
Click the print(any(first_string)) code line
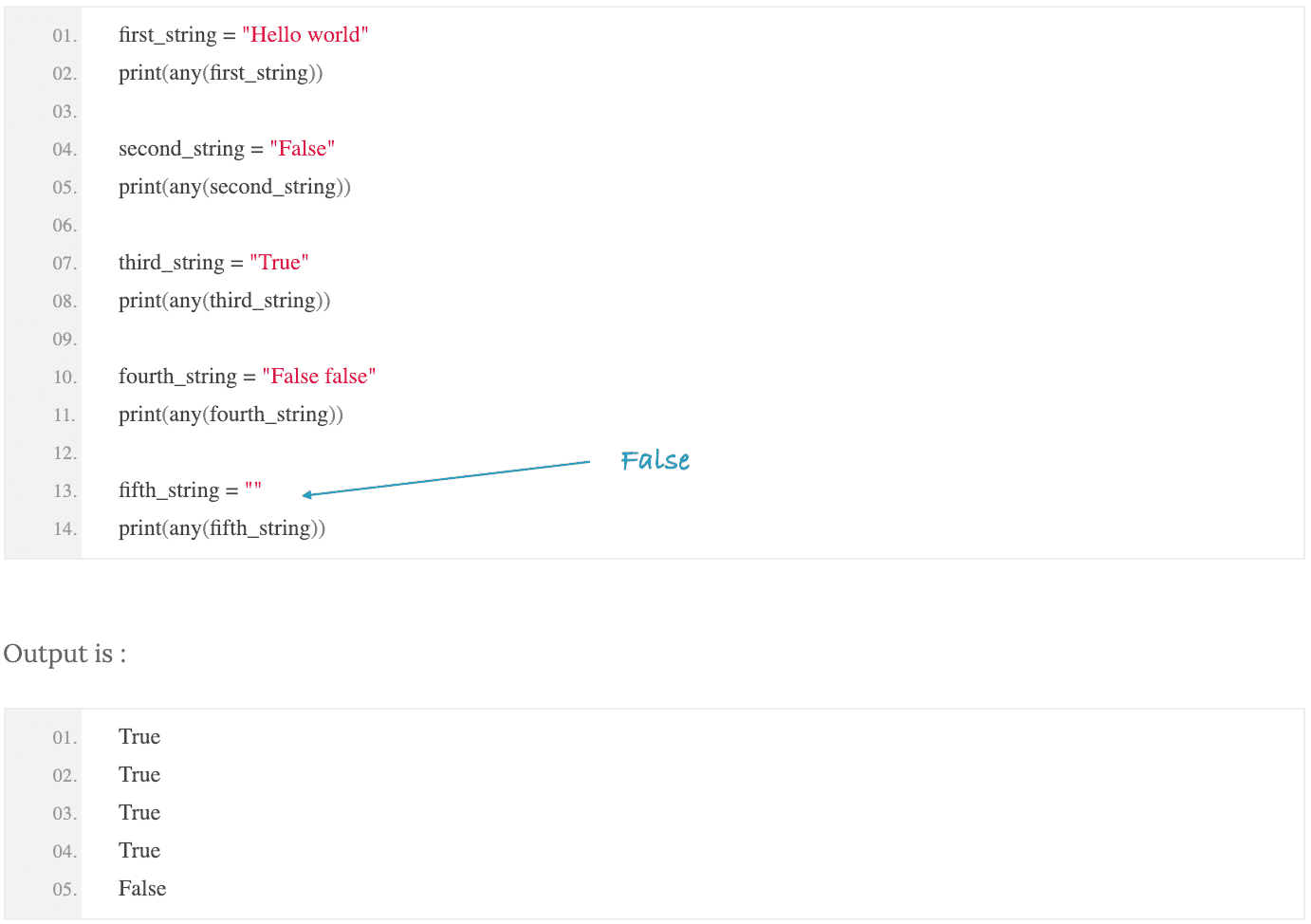221,73
